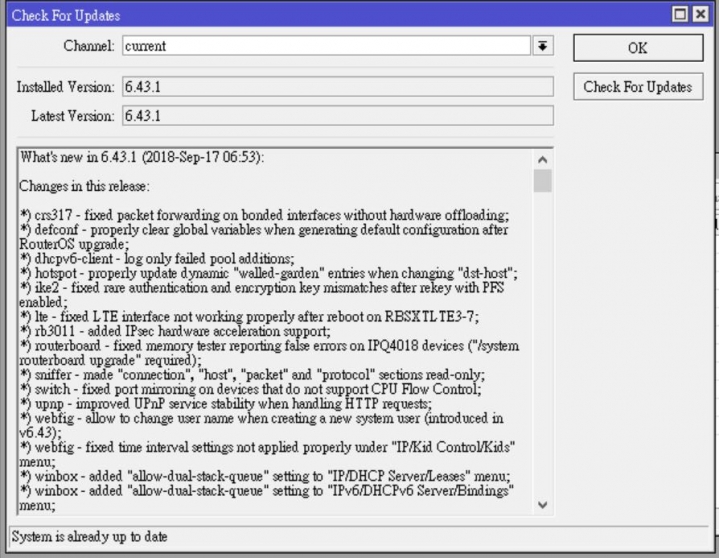The height and width of the screenshot is (558, 720).
Task: Click the changelog scroll up arrow
Action: click(x=543, y=159)
